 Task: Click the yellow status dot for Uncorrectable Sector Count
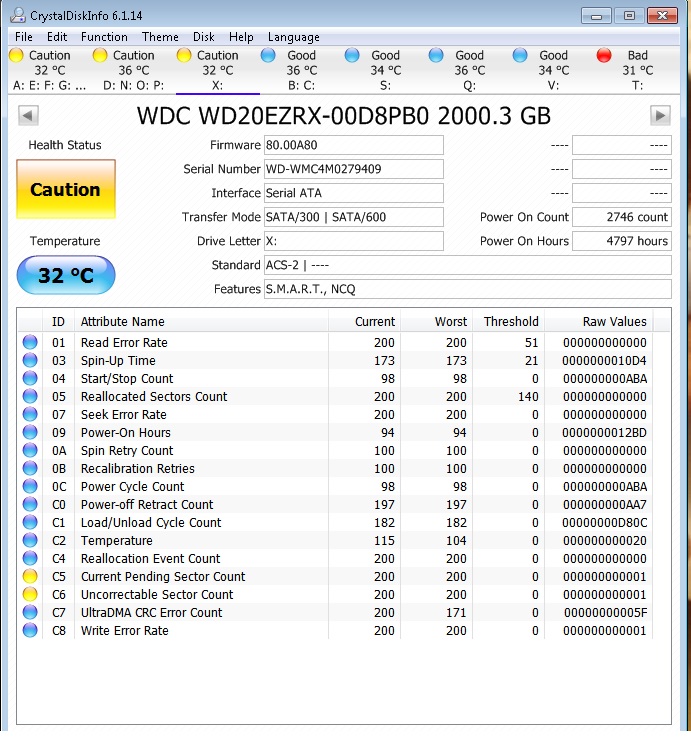[30, 594]
